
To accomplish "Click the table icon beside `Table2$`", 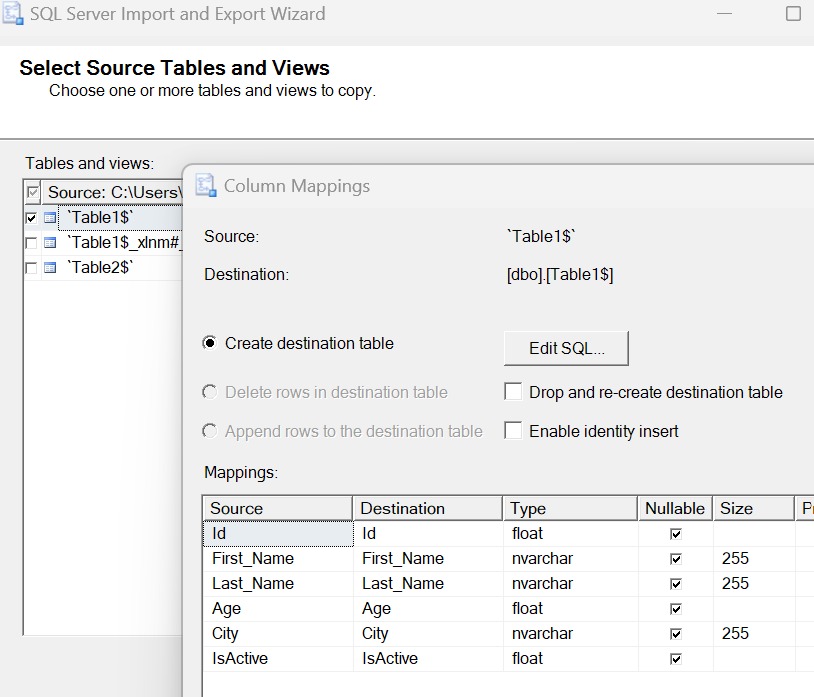I will (50, 268).
